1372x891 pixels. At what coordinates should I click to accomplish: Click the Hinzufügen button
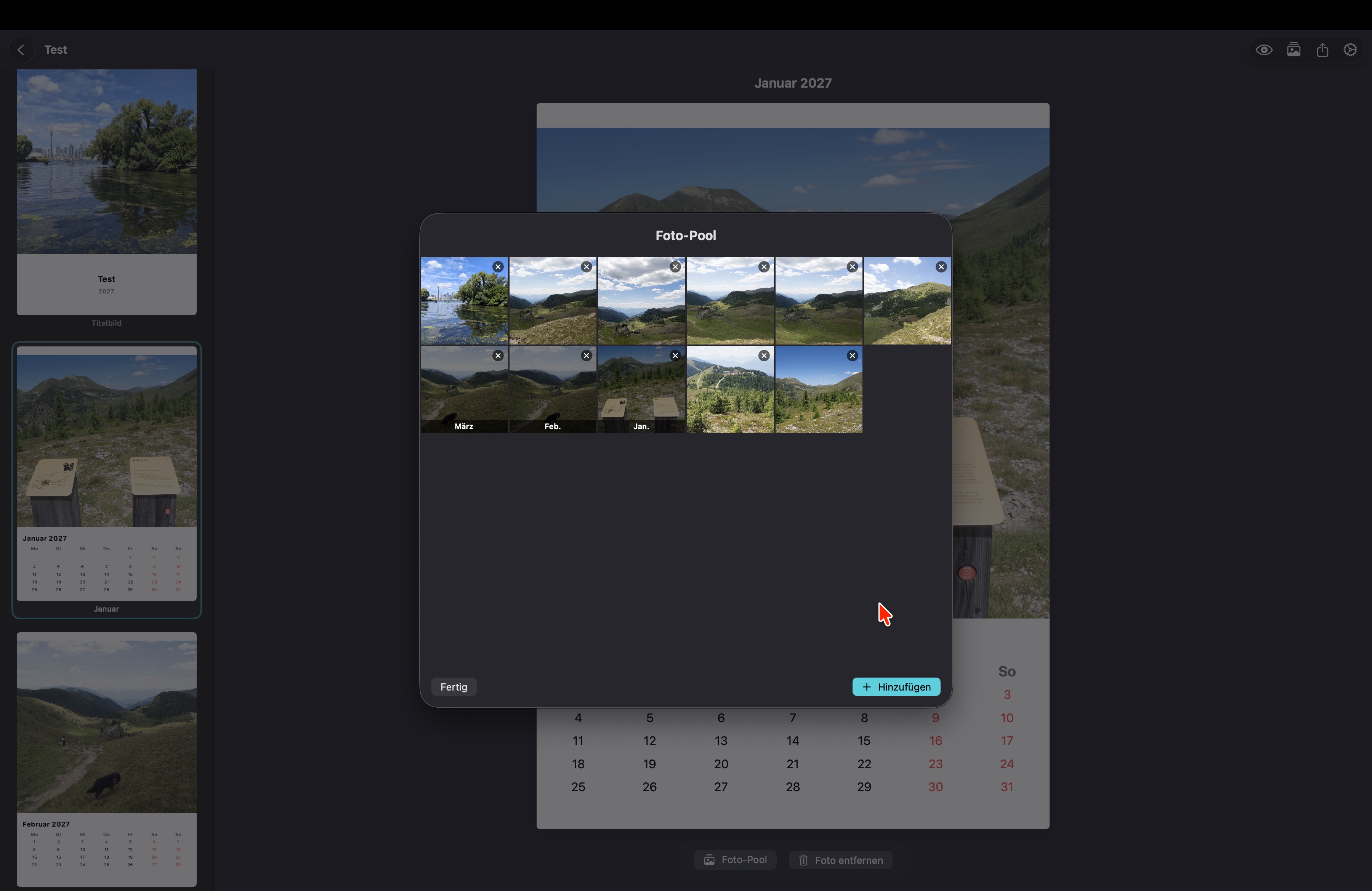pos(896,686)
